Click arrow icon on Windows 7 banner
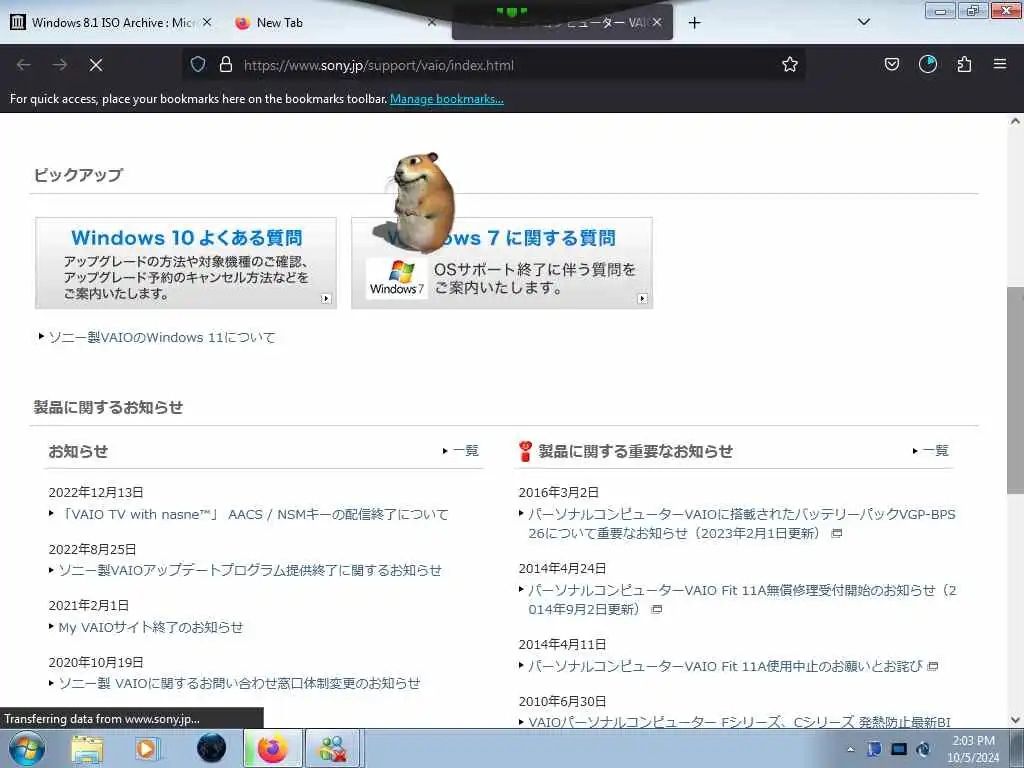The width and height of the screenshot is (1024, 768). coord(642,298)
